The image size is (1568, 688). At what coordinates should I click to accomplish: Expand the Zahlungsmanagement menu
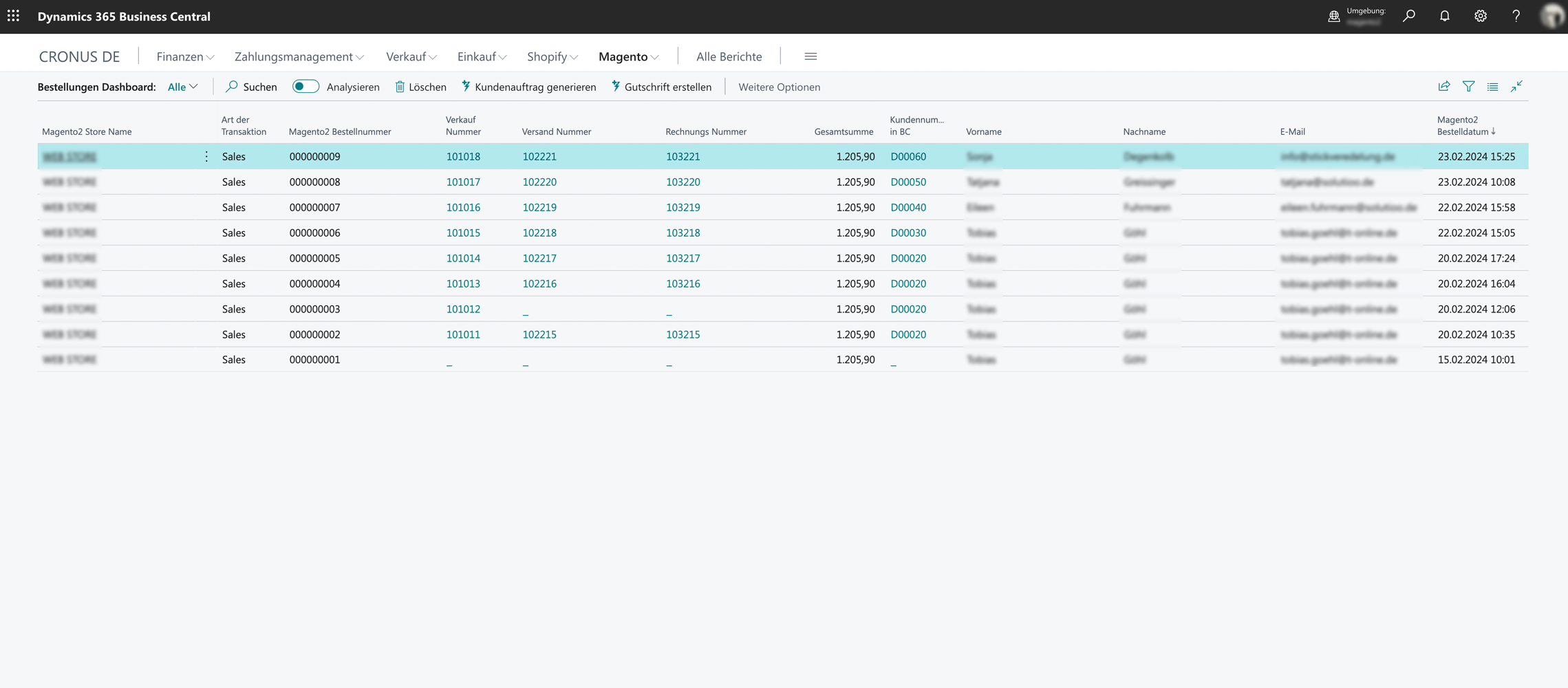point(299,56)
